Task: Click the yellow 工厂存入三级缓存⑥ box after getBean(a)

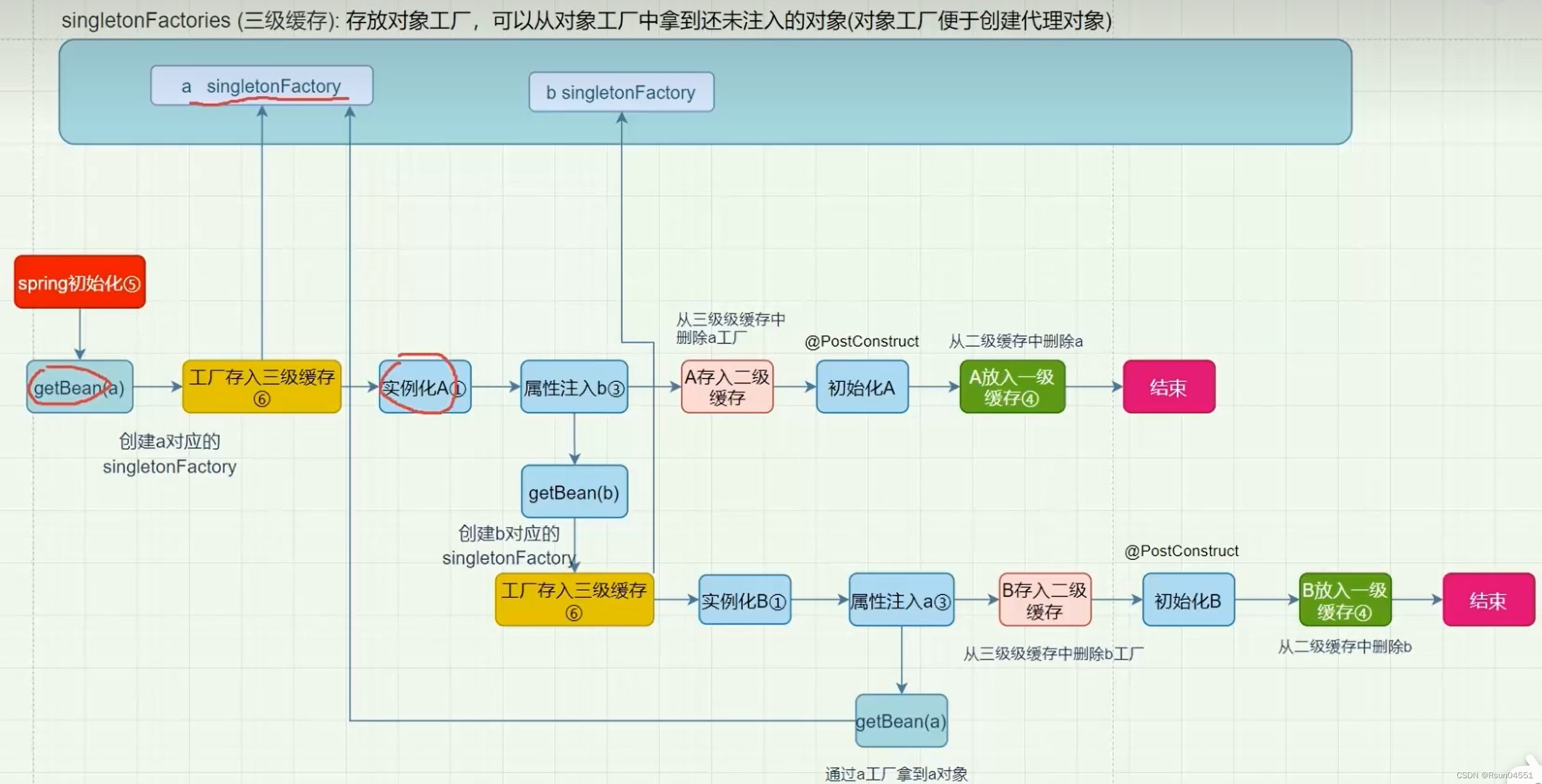Action: coord(262,387)
